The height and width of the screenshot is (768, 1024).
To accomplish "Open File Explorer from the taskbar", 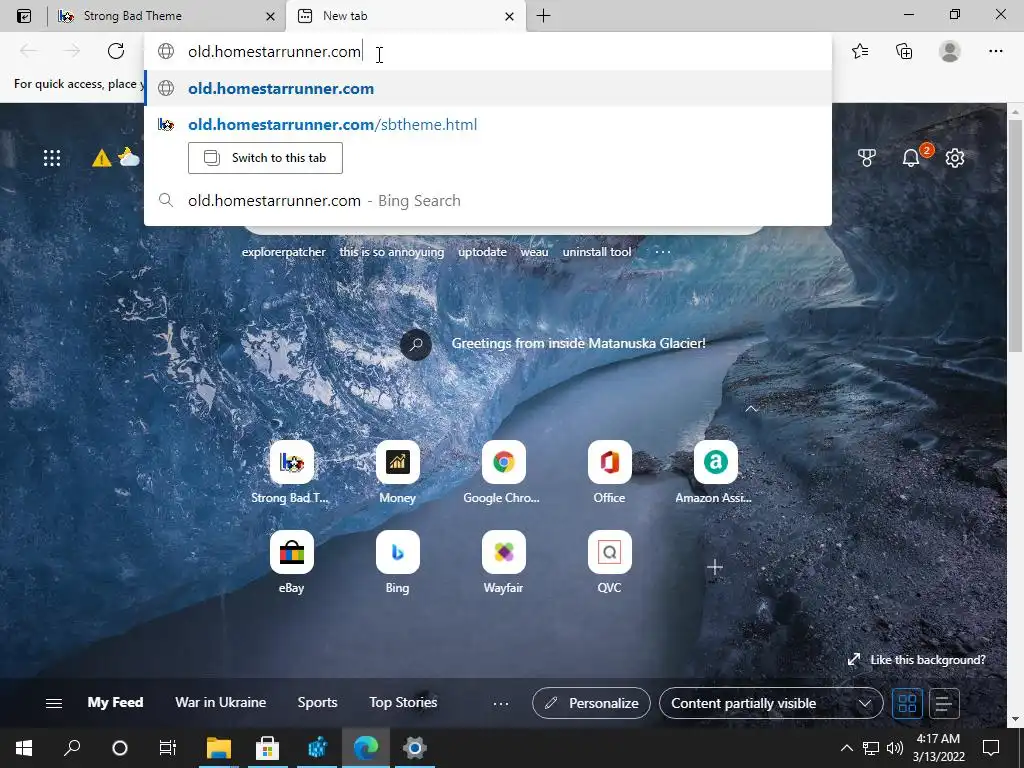I will point(219,748).
